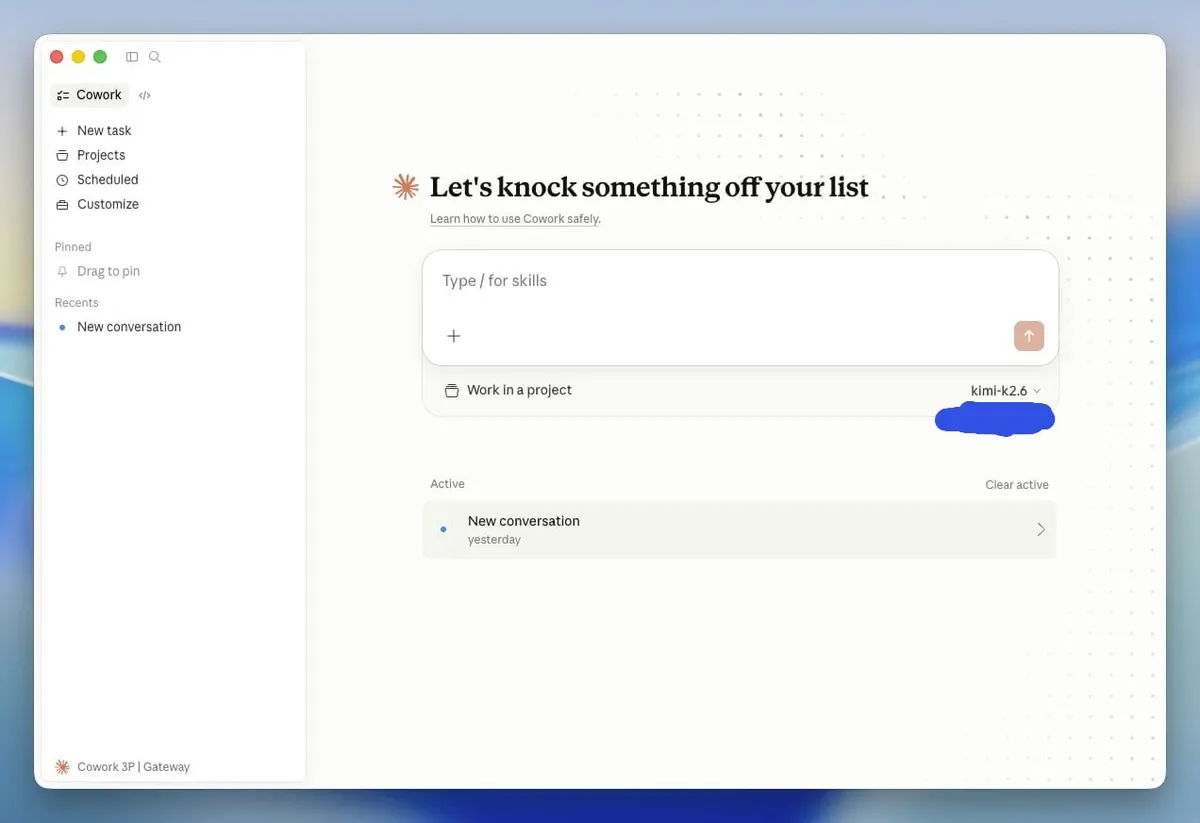Select the Cowork tab

(x=90, y=95)
